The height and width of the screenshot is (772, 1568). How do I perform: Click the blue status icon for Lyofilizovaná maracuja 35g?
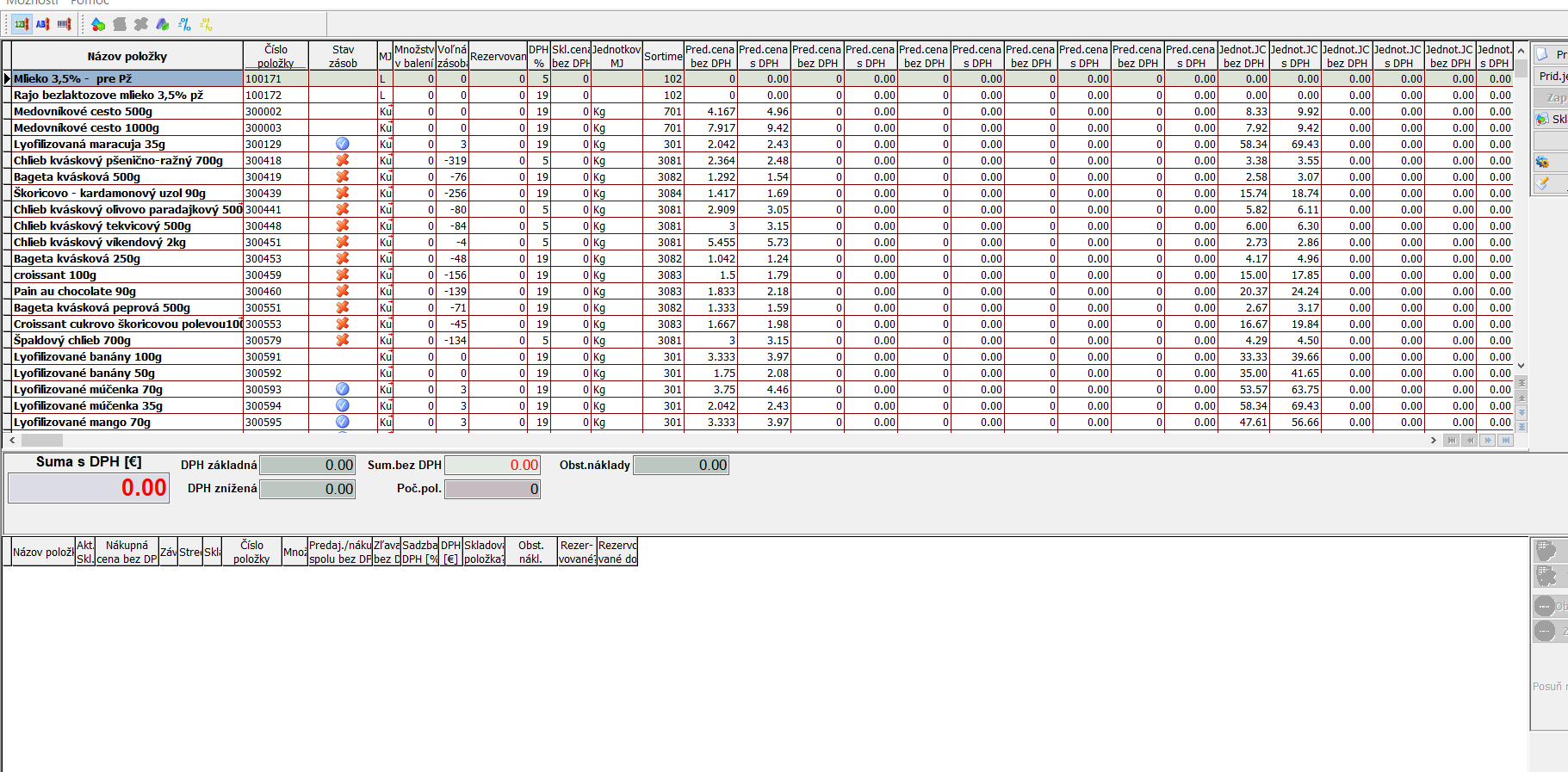tap(342, 145)
